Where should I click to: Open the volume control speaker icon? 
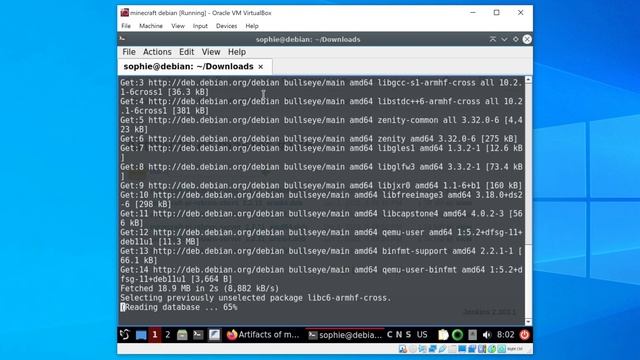(487, 335)
